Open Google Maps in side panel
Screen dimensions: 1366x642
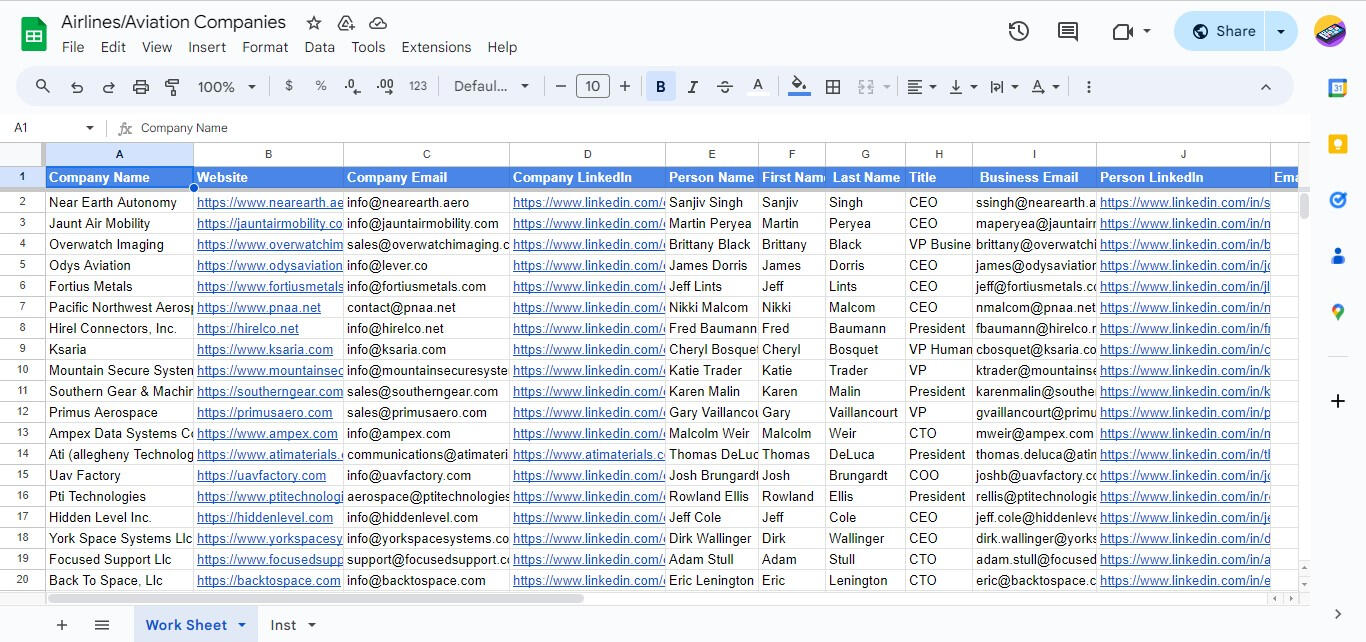[1338, 312]
